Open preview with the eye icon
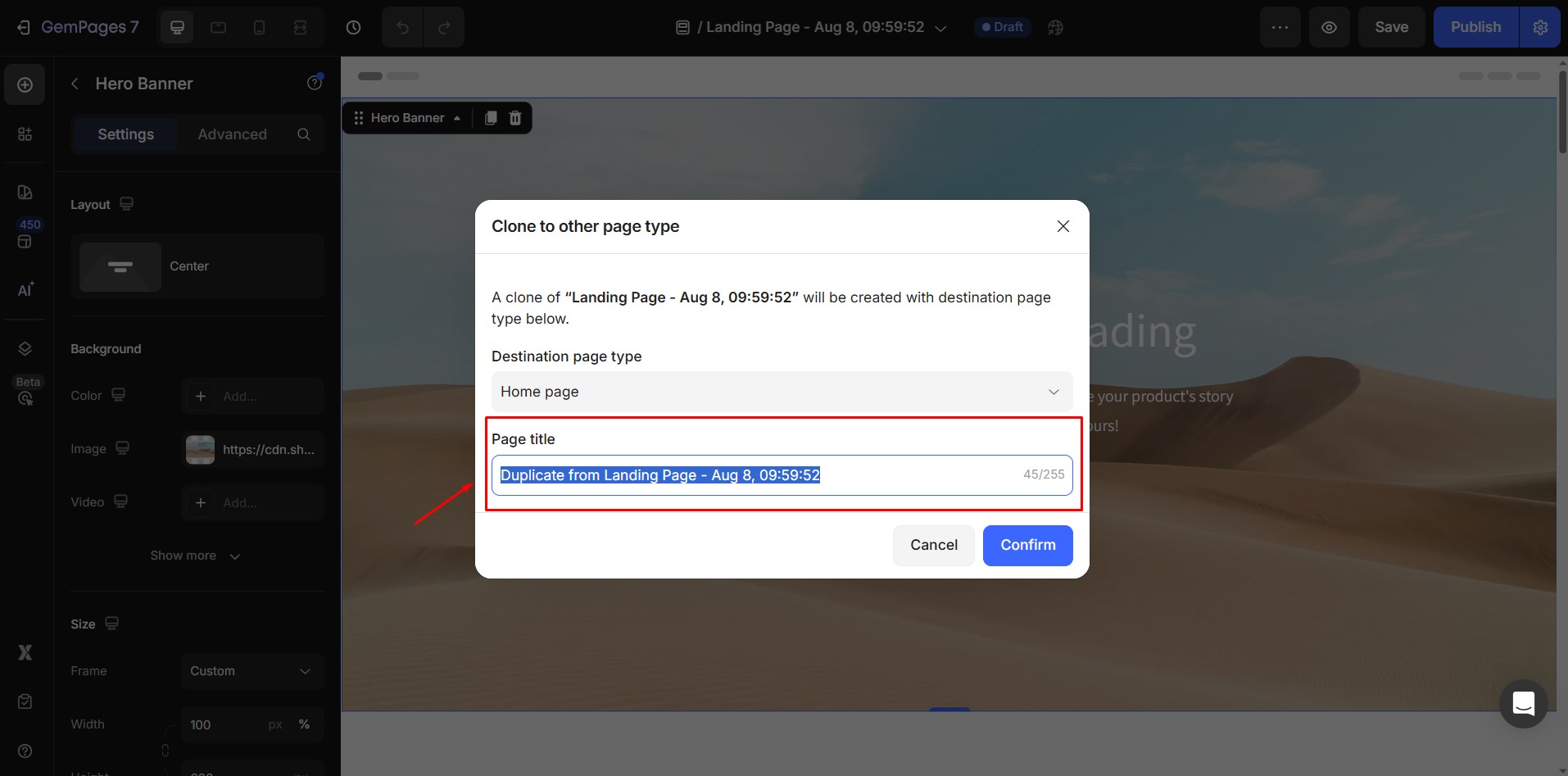Viewport: 1568px width, 776px height. coord(1329,26)
